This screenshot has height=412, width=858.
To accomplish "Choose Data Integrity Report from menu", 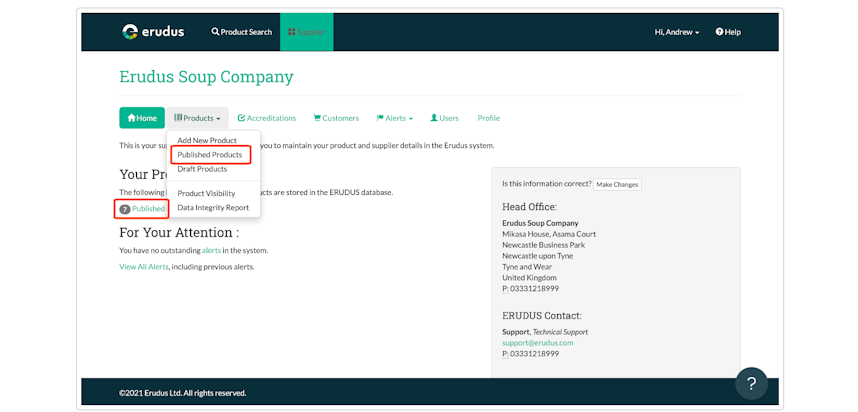I will pos(213,207).
